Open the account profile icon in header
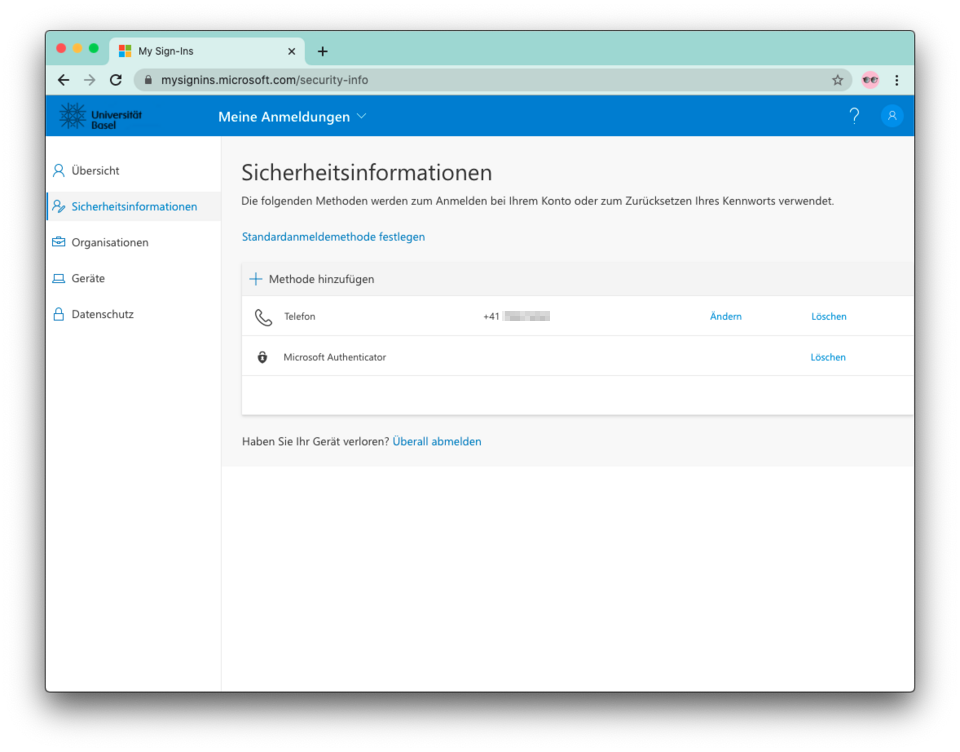The image size is (960, 752). point(891,116)
